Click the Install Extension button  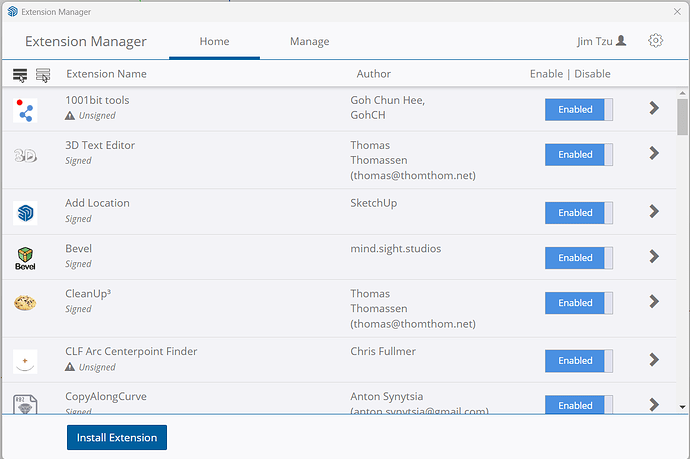tap(117, 438)
